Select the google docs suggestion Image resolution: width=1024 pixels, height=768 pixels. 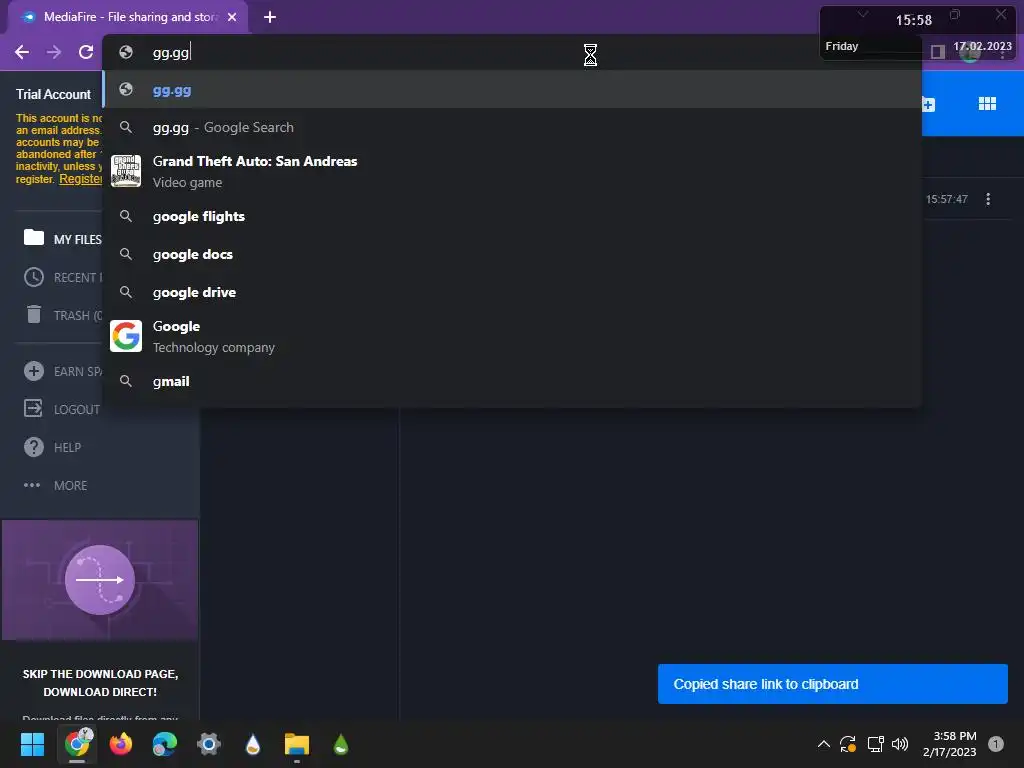(511, 254)
